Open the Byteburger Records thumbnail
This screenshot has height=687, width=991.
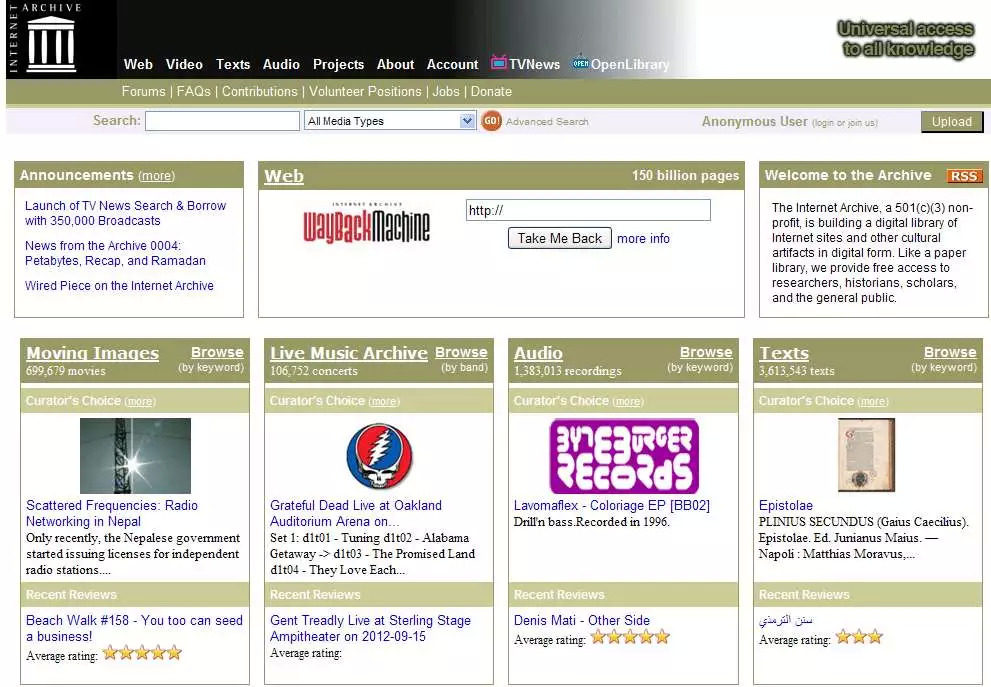pyautogui.click(x=623, y=456)
